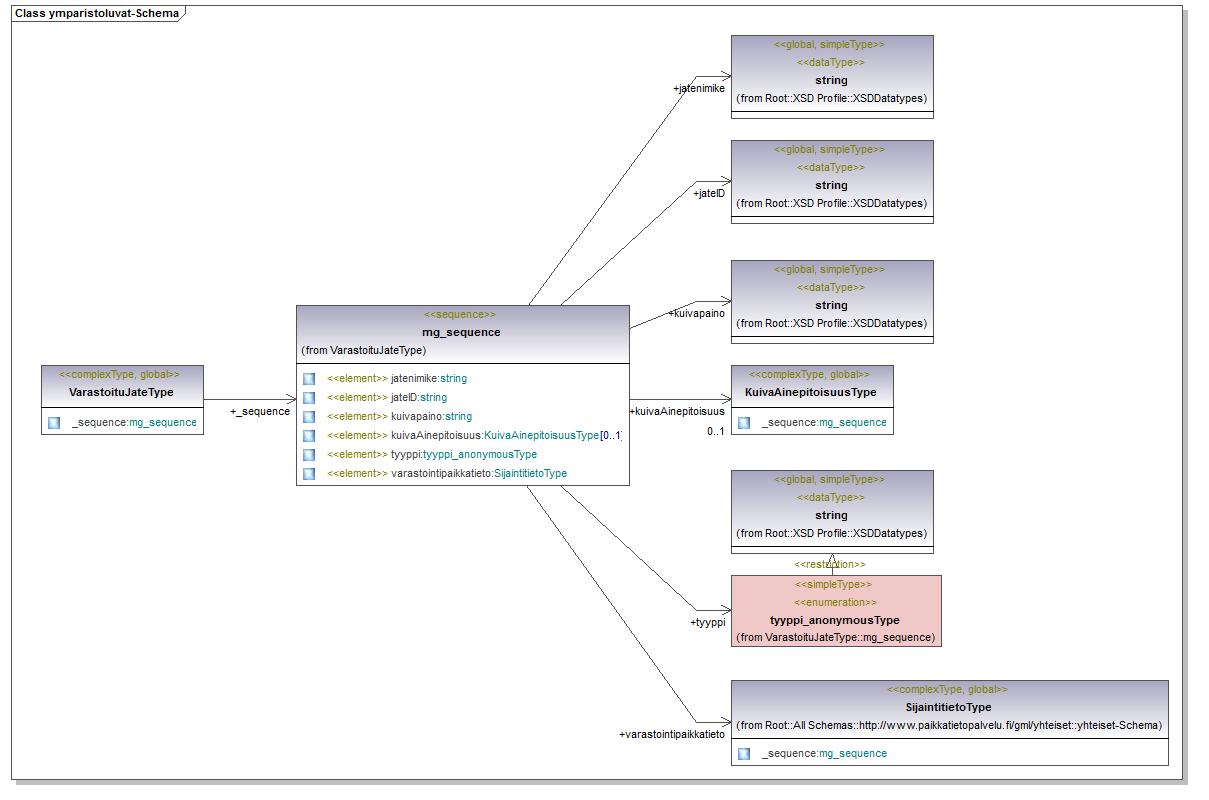Select the 'varastointipaikkatieto:SijaintitietoType' attribute text
1209x800 pixels.
click(479, 473)
